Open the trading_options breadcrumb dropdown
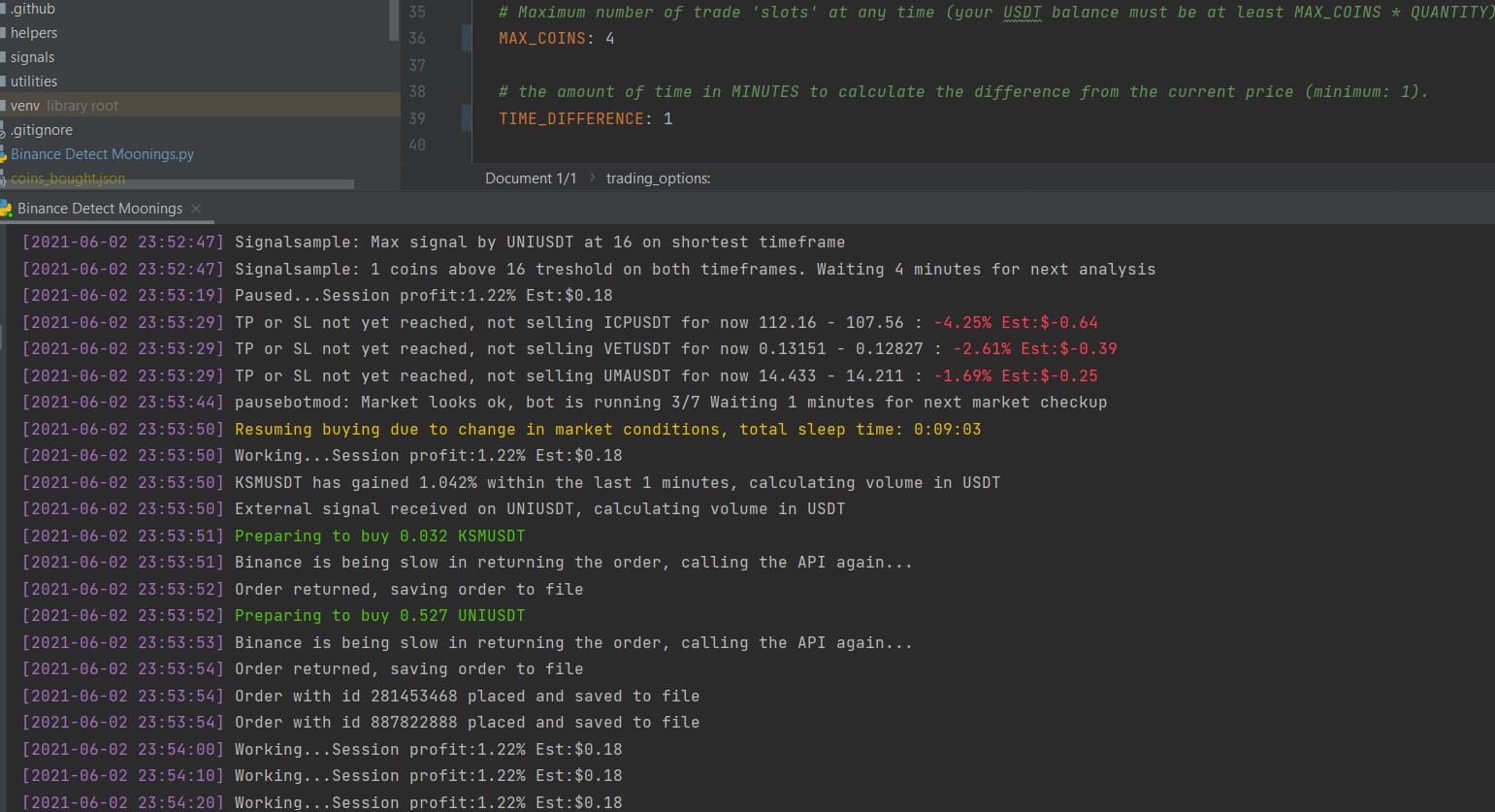1495x812 pixels. [x=659, y=178]
